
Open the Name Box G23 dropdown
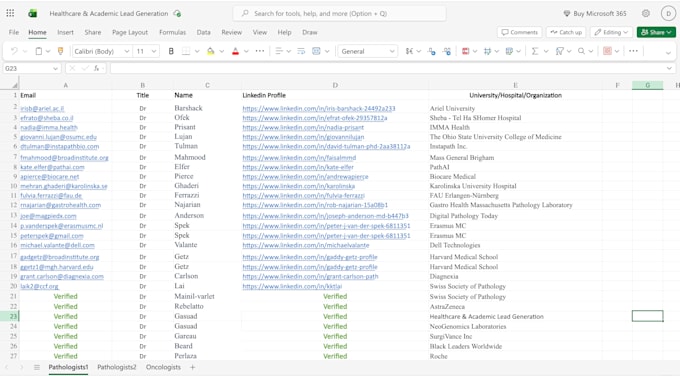(x=56, y=68)
